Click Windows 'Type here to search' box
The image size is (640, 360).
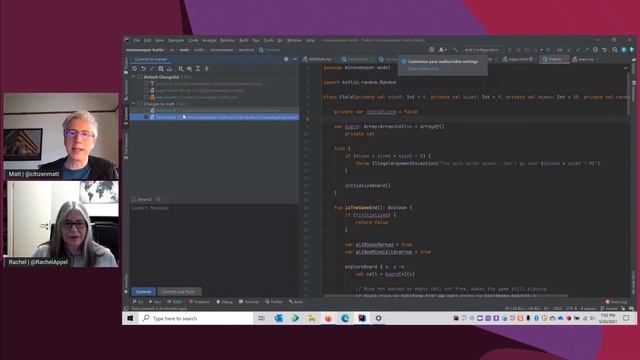click(196, 318)
